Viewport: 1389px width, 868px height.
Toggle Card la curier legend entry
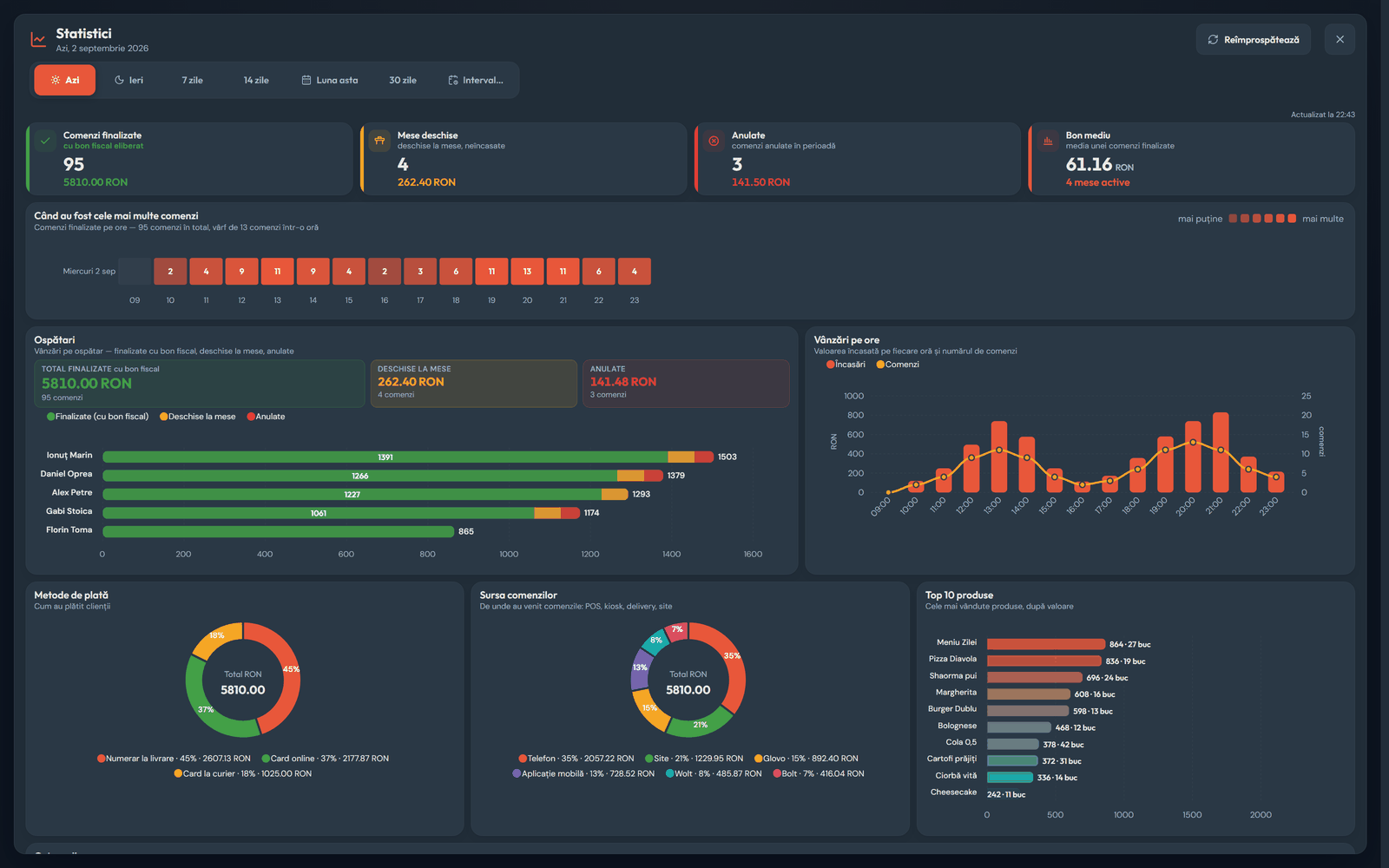click(x=243, y=773)
